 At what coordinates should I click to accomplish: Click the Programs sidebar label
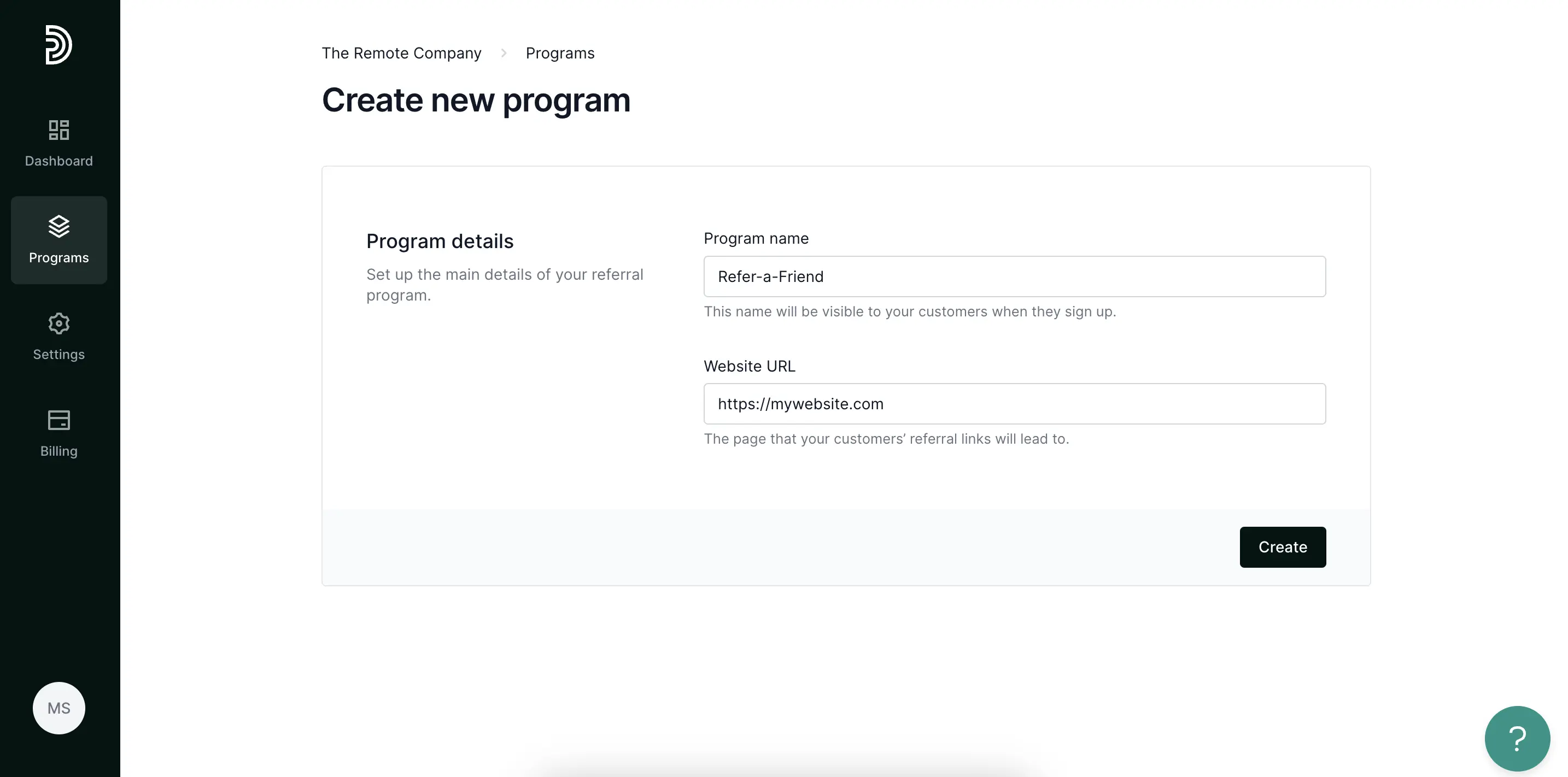(x=58, y=257)
